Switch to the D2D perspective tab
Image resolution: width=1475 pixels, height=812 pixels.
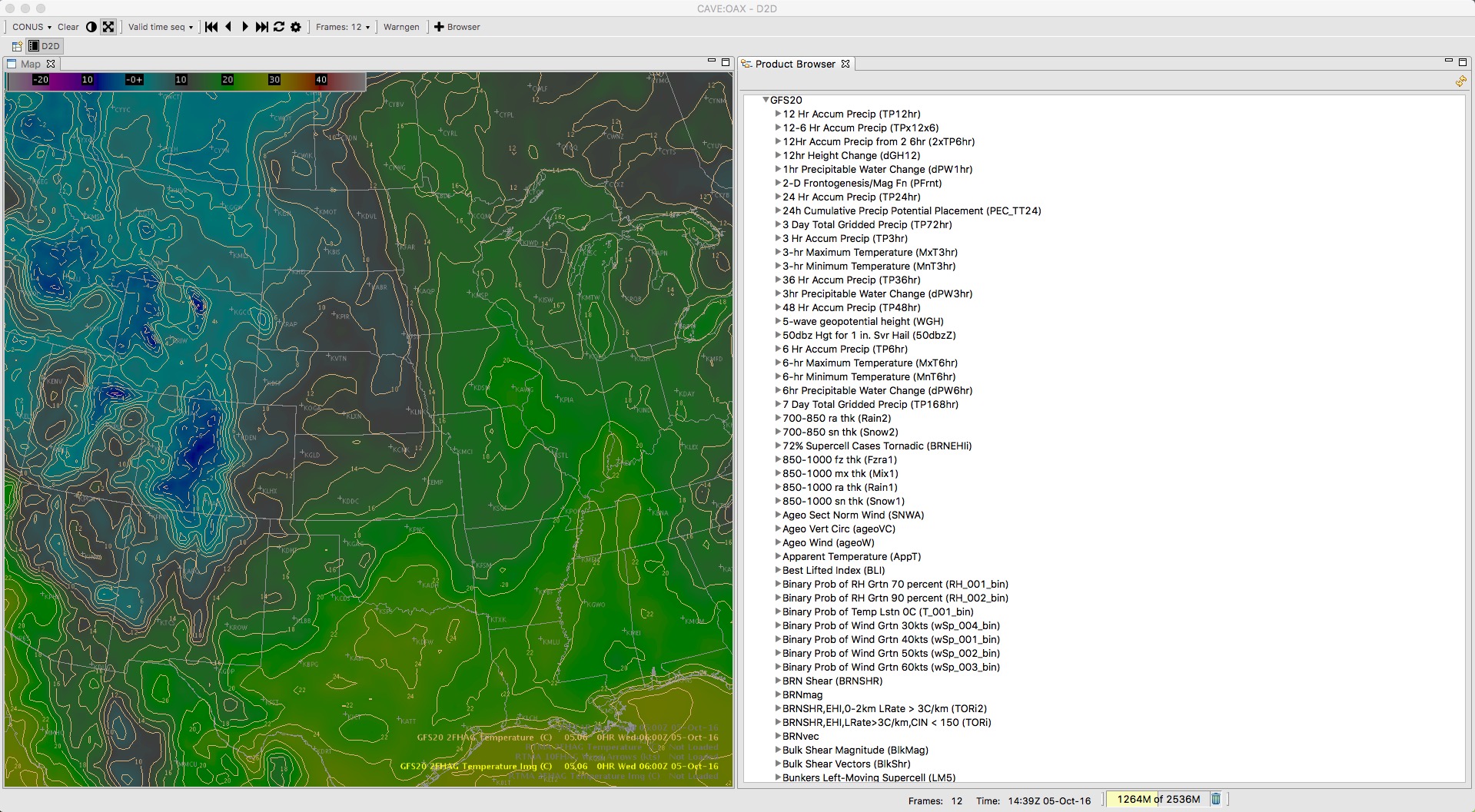coord(45,46)
